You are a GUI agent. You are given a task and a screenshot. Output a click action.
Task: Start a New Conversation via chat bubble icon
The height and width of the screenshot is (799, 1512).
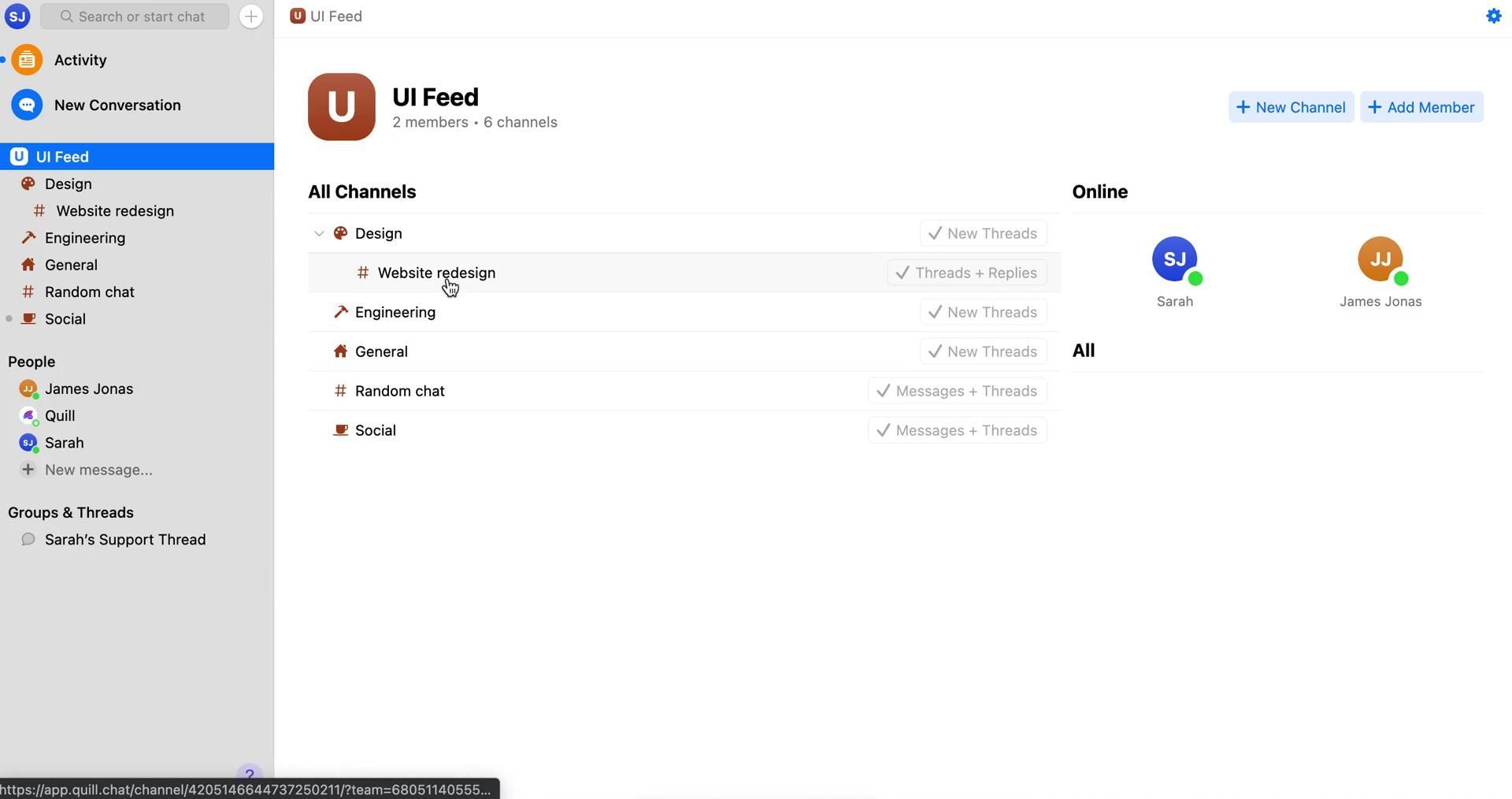click(x=27, y=105)
